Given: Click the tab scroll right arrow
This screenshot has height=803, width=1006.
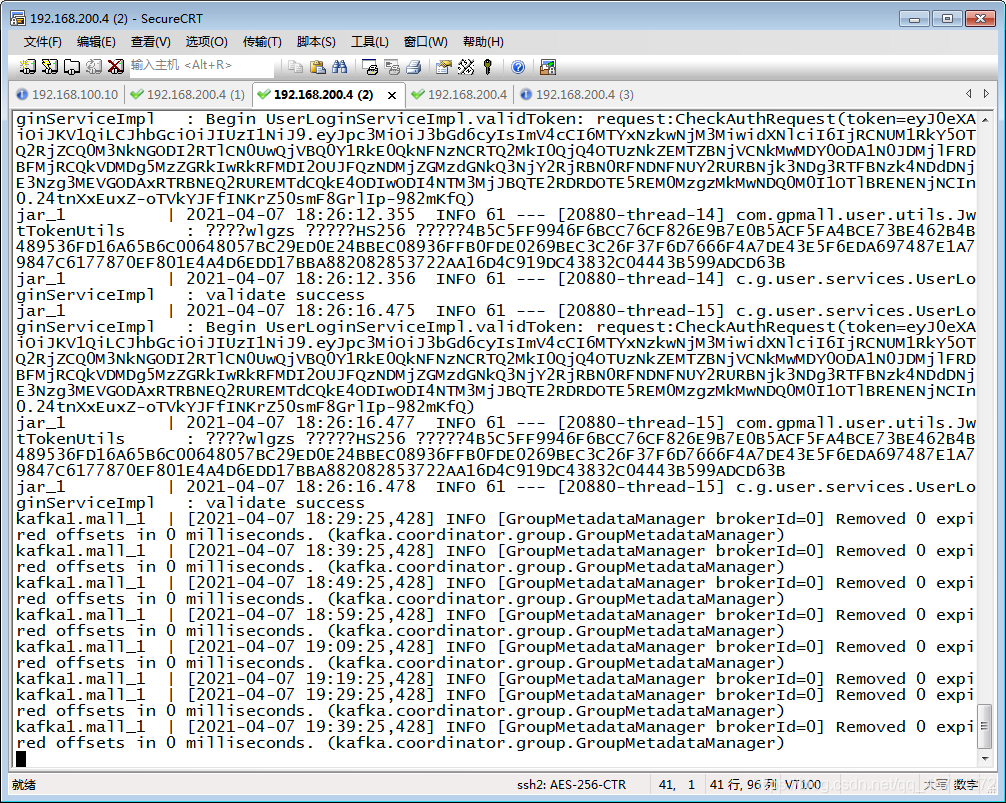Looking at the screenshot, I should (x=986, y=94).
